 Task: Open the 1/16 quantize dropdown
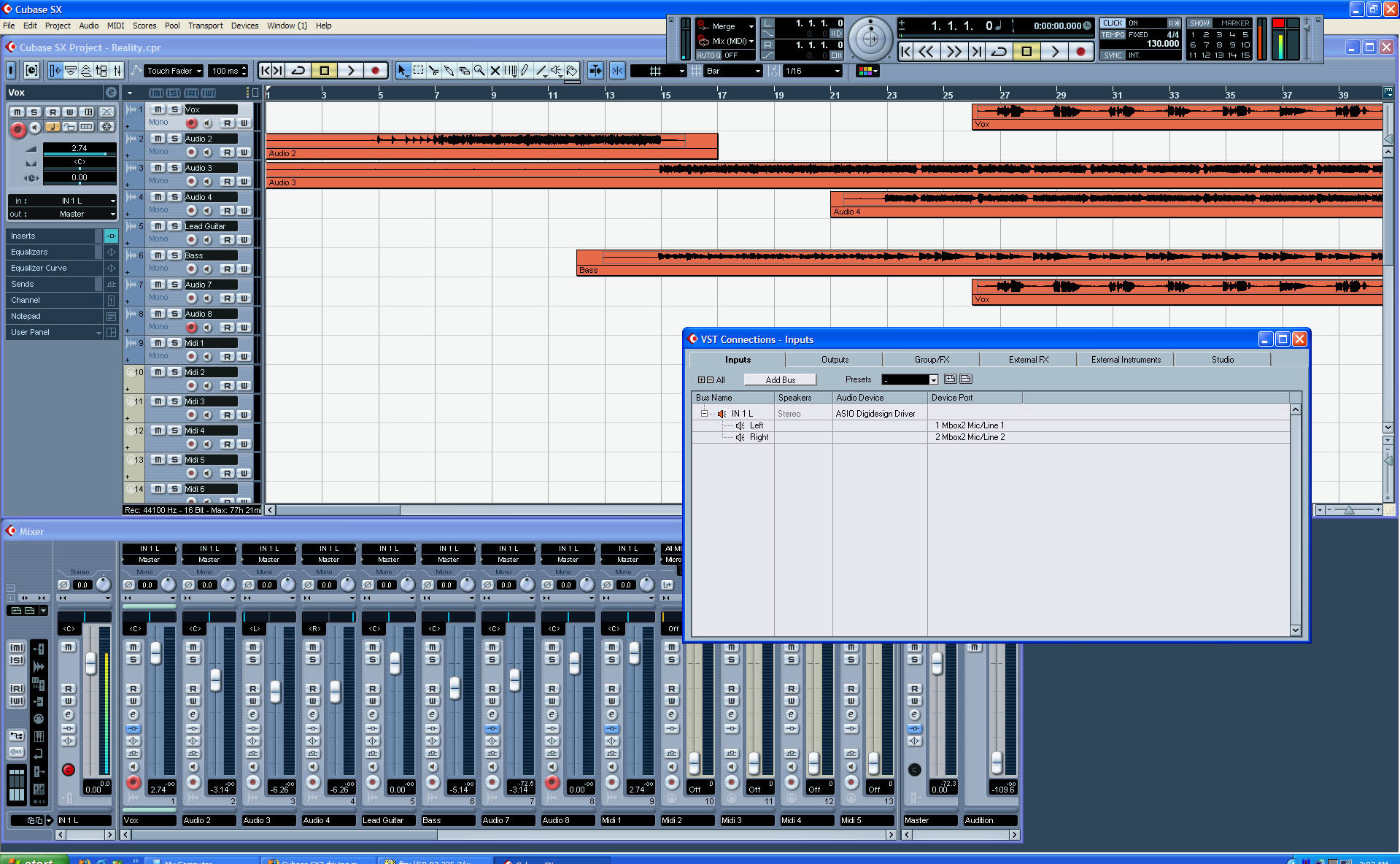coord(813,71)
